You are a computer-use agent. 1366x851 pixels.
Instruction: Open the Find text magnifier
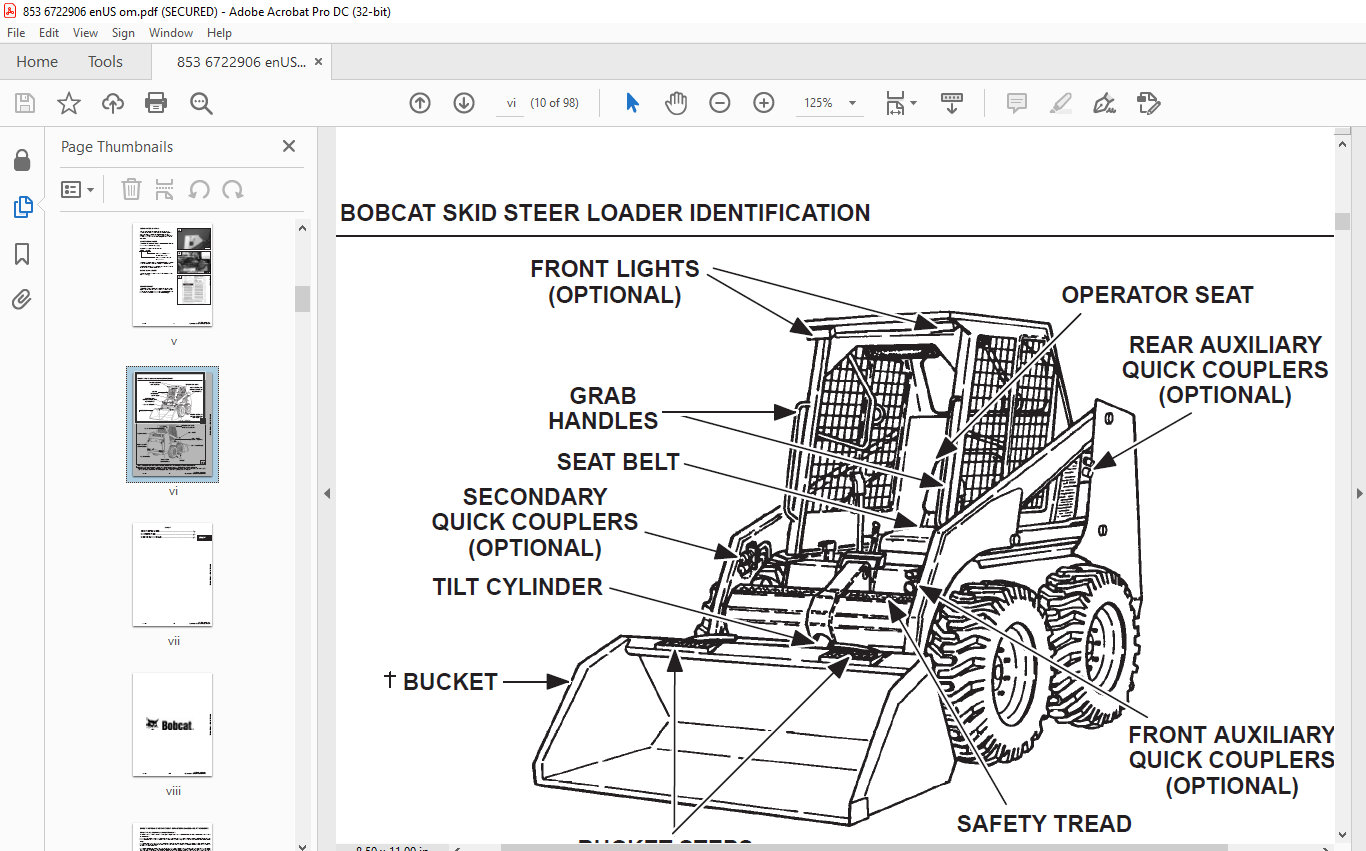pos(201,103)
